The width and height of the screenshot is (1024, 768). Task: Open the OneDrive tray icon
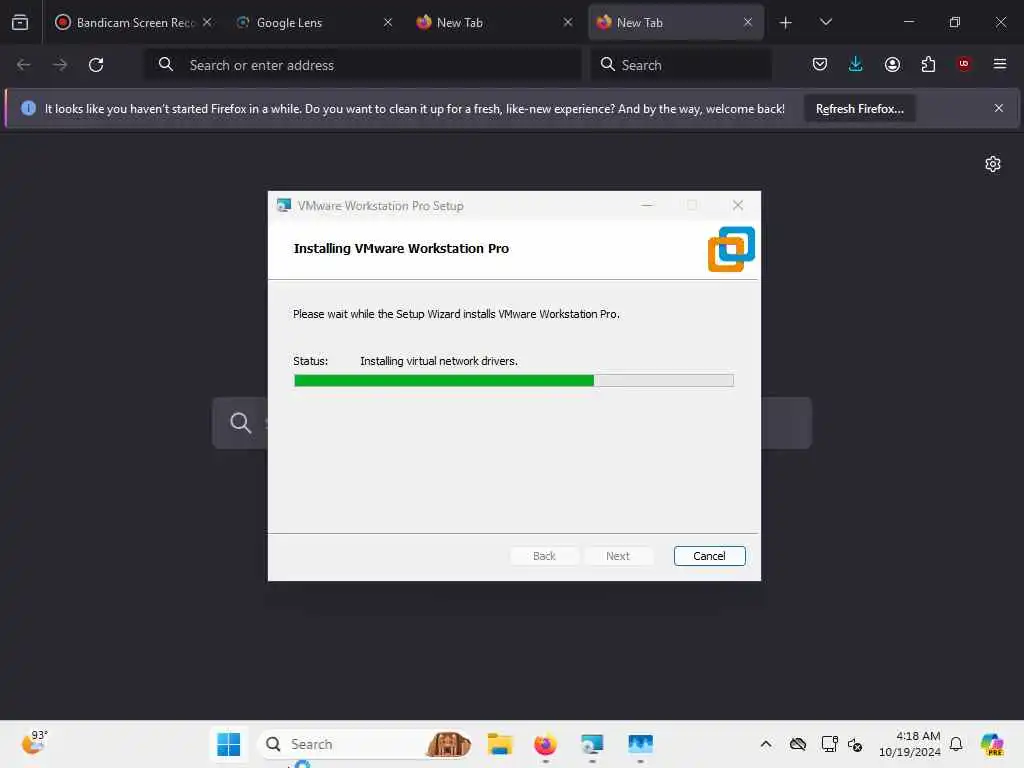[798, 744]
